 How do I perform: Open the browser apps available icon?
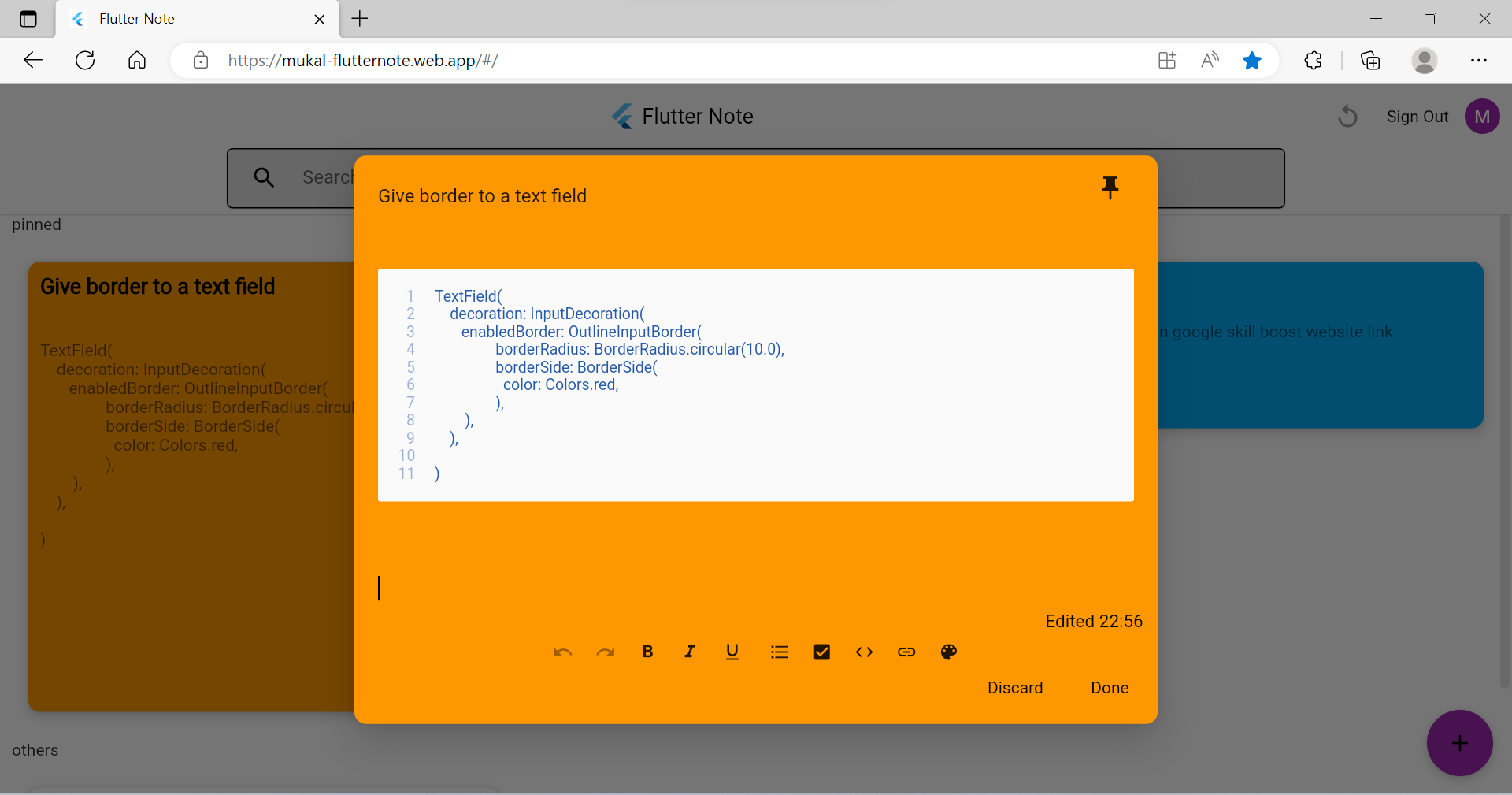pos(1167,60)
